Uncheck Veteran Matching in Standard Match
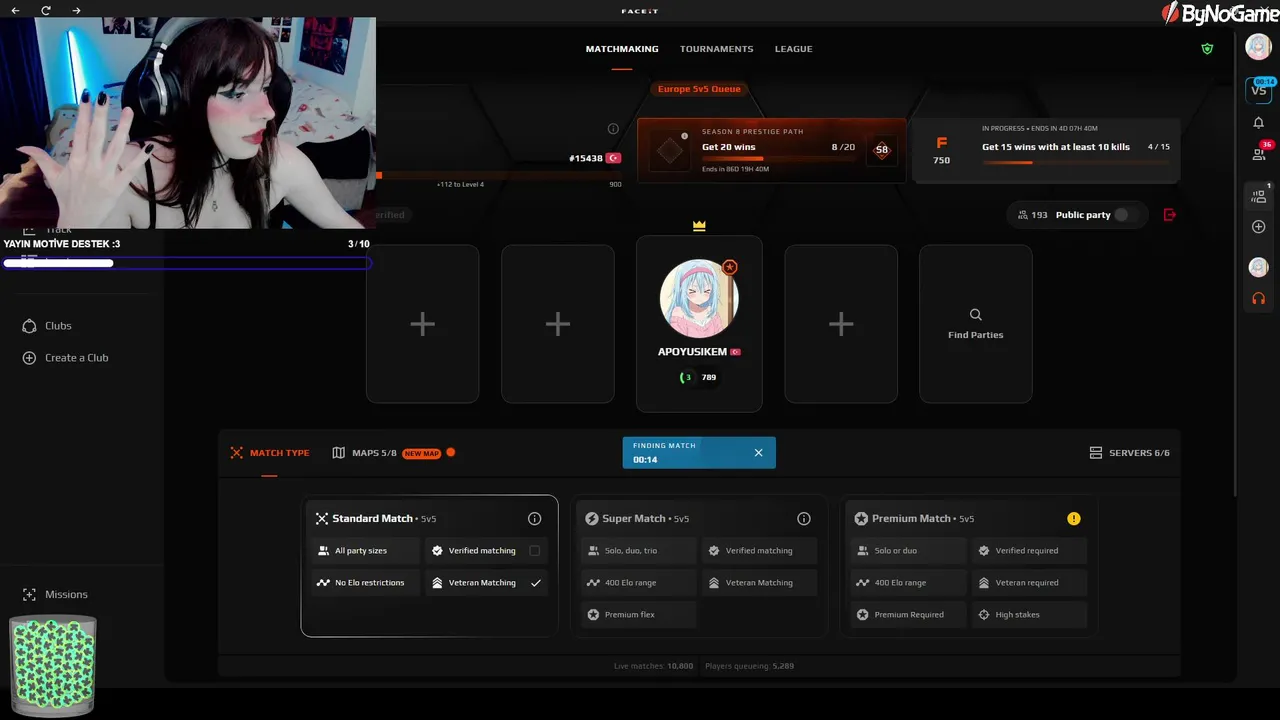 536,582
